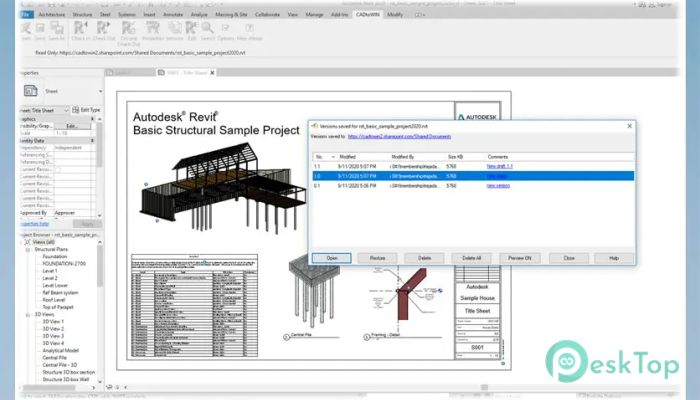Select the CADtoWIN ribbon tab
The height and width of the screenshot is (400, 700).
[367, 14]
